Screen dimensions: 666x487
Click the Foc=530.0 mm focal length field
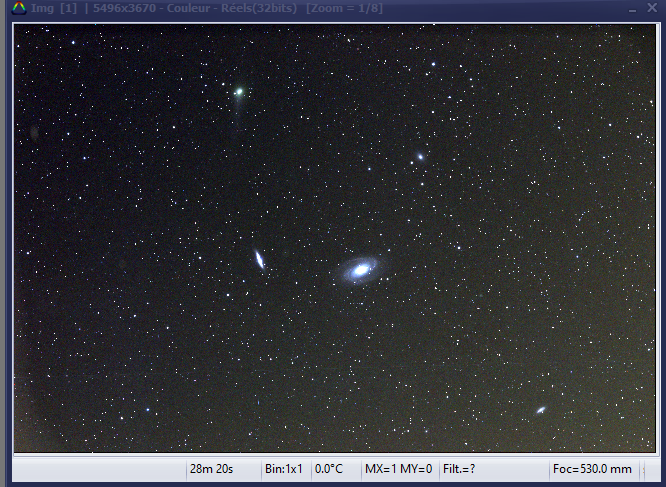(592, 469)
